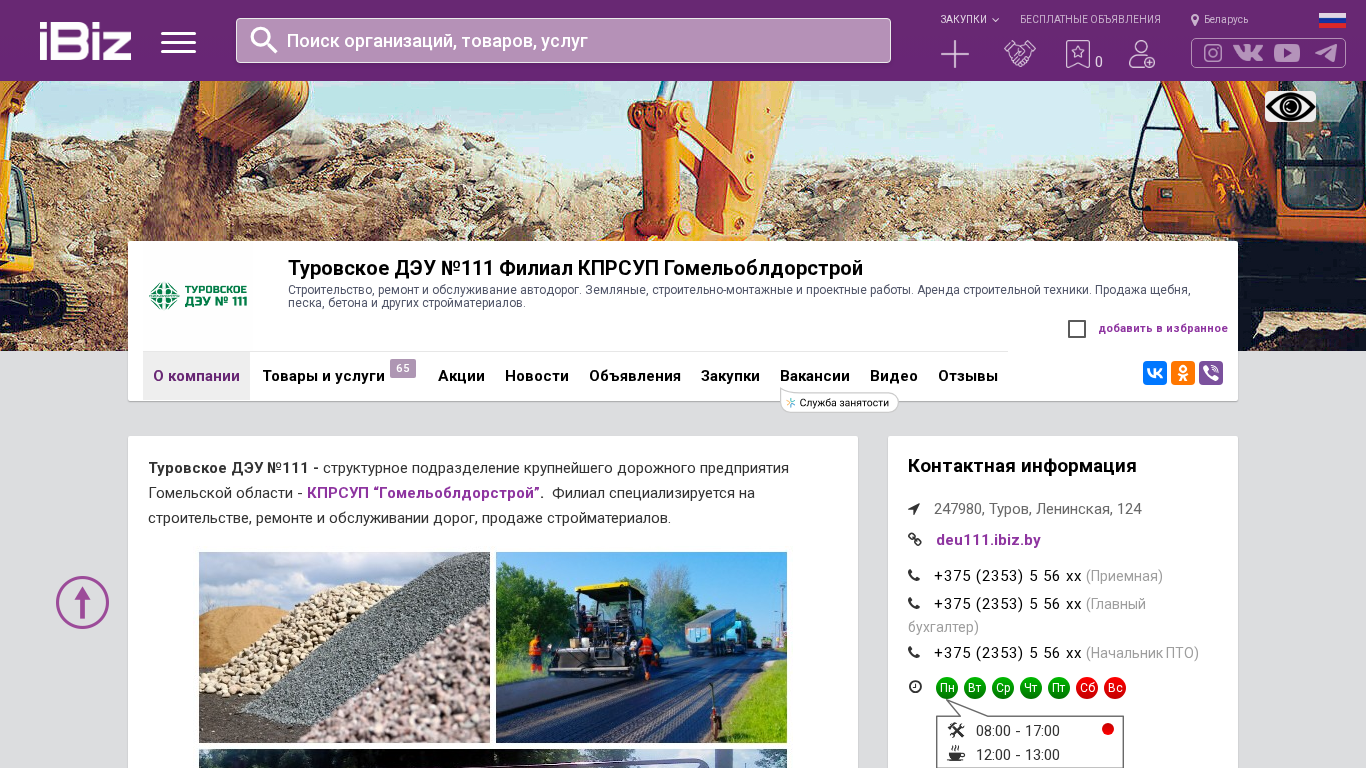Open the favorites bookmark star icon
Image resolution: width=1366 pixels, height=768 pixels.
tap(1078, 54)
